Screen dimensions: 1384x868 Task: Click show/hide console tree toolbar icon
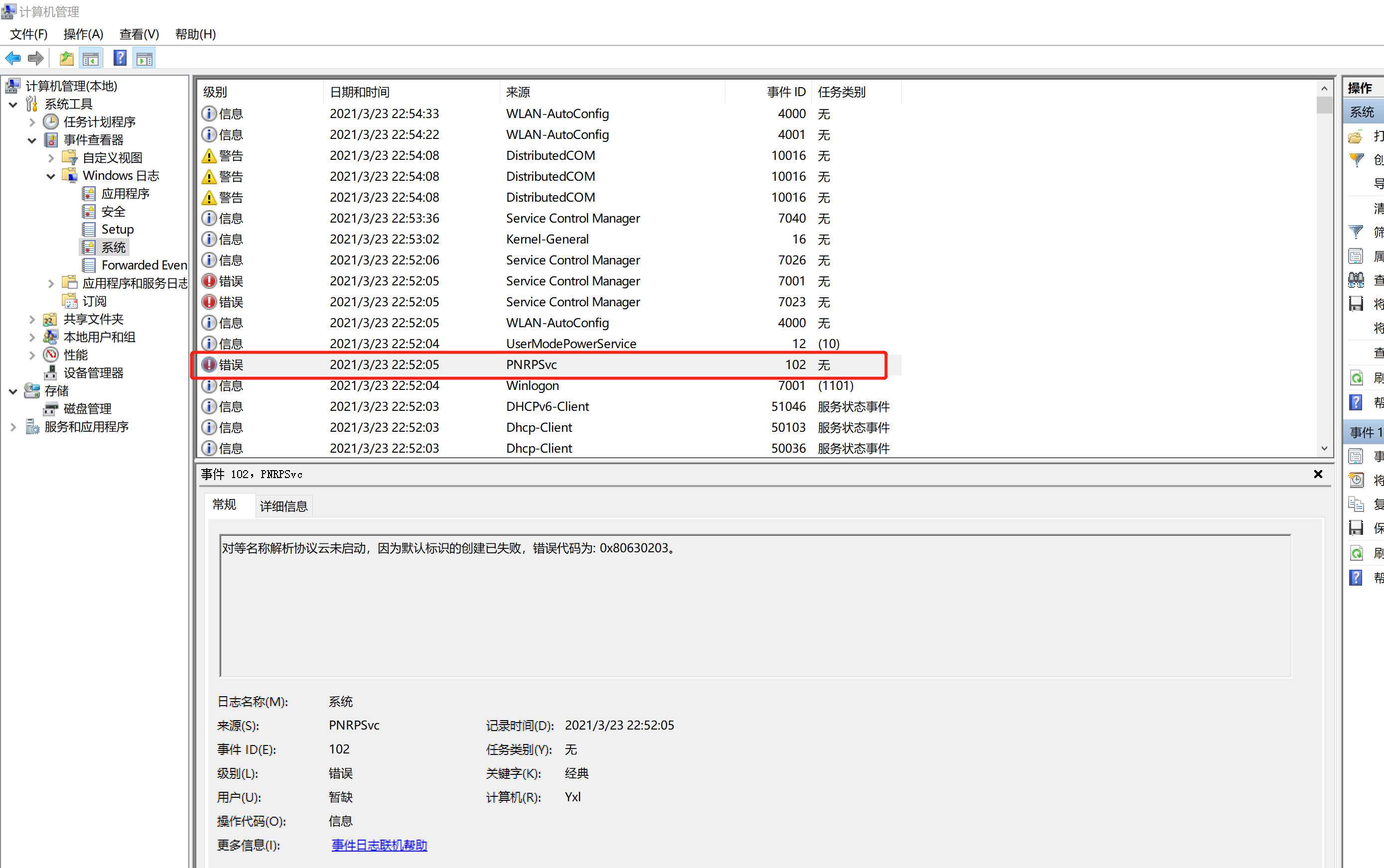point(91,58)
